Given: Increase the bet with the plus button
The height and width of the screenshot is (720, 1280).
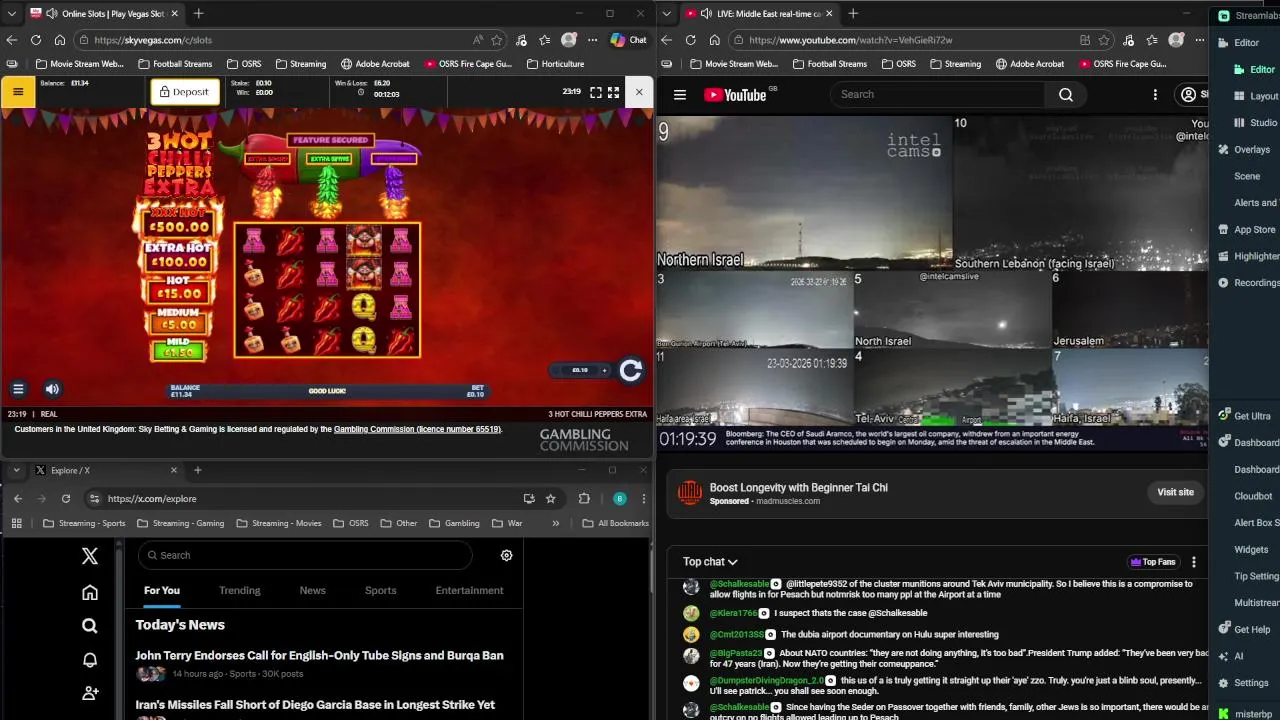Looking at the screenshot, I should pyautogui.click(x=604, y=370).
